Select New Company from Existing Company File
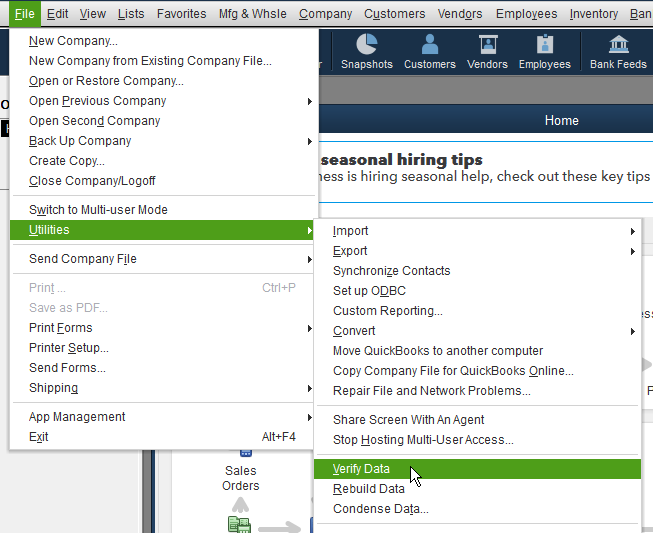 [164, 61]
